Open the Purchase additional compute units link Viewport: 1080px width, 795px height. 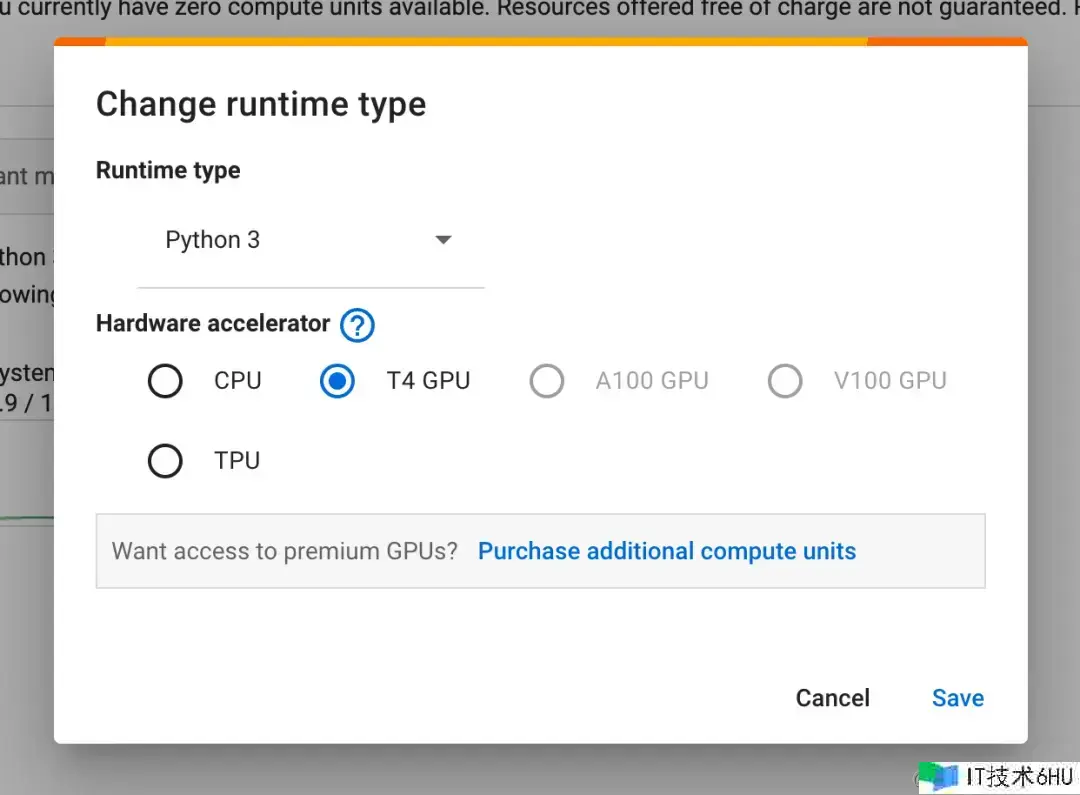667,551
